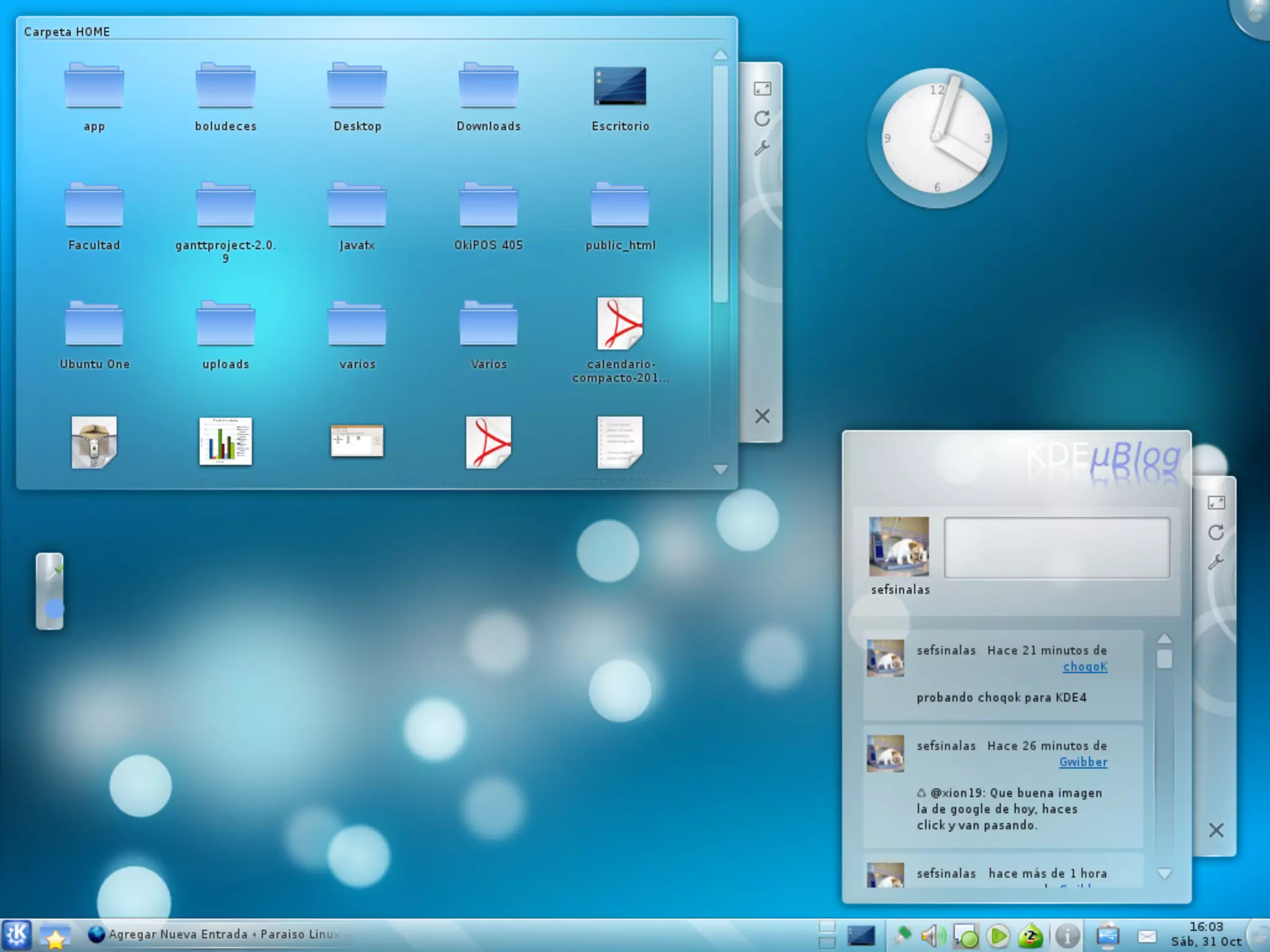1270x952 pixels.
Task: Refresh the KDE microblog widget
Action: pyautogui.click(x=1216, y=532)
